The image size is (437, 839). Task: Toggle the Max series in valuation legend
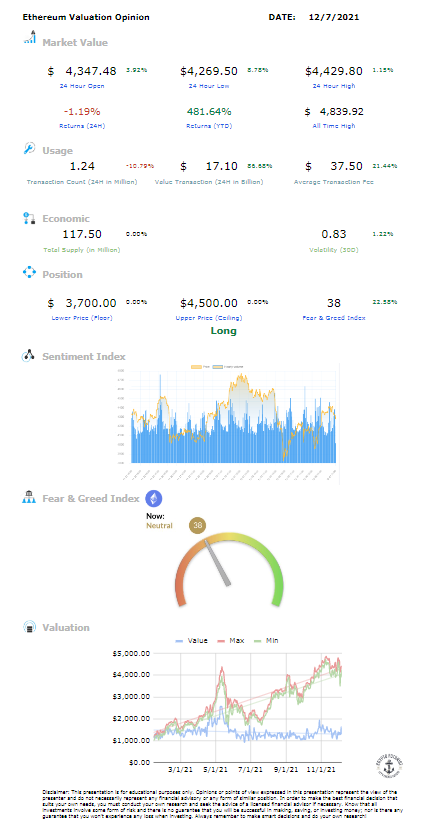pyautogui.click(x=229, y=640)
